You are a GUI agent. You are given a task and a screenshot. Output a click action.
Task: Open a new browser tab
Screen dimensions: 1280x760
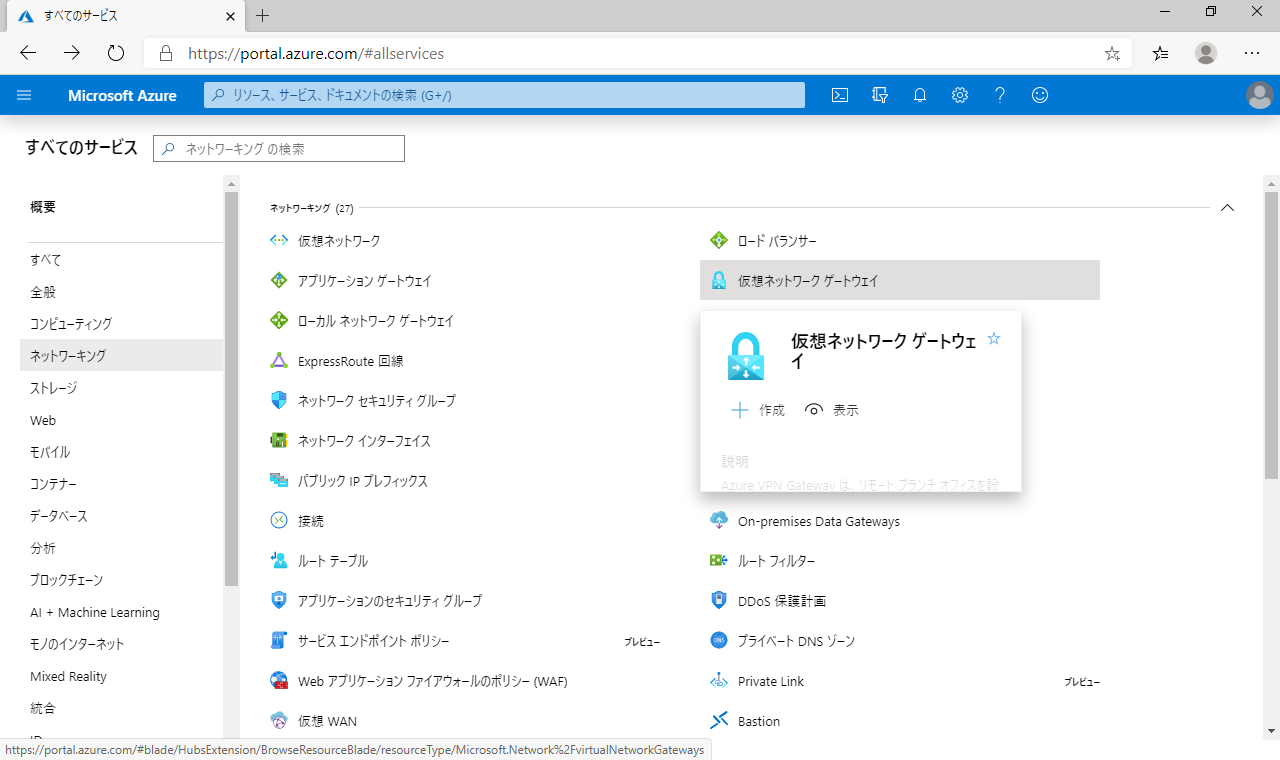click(263, 15)
